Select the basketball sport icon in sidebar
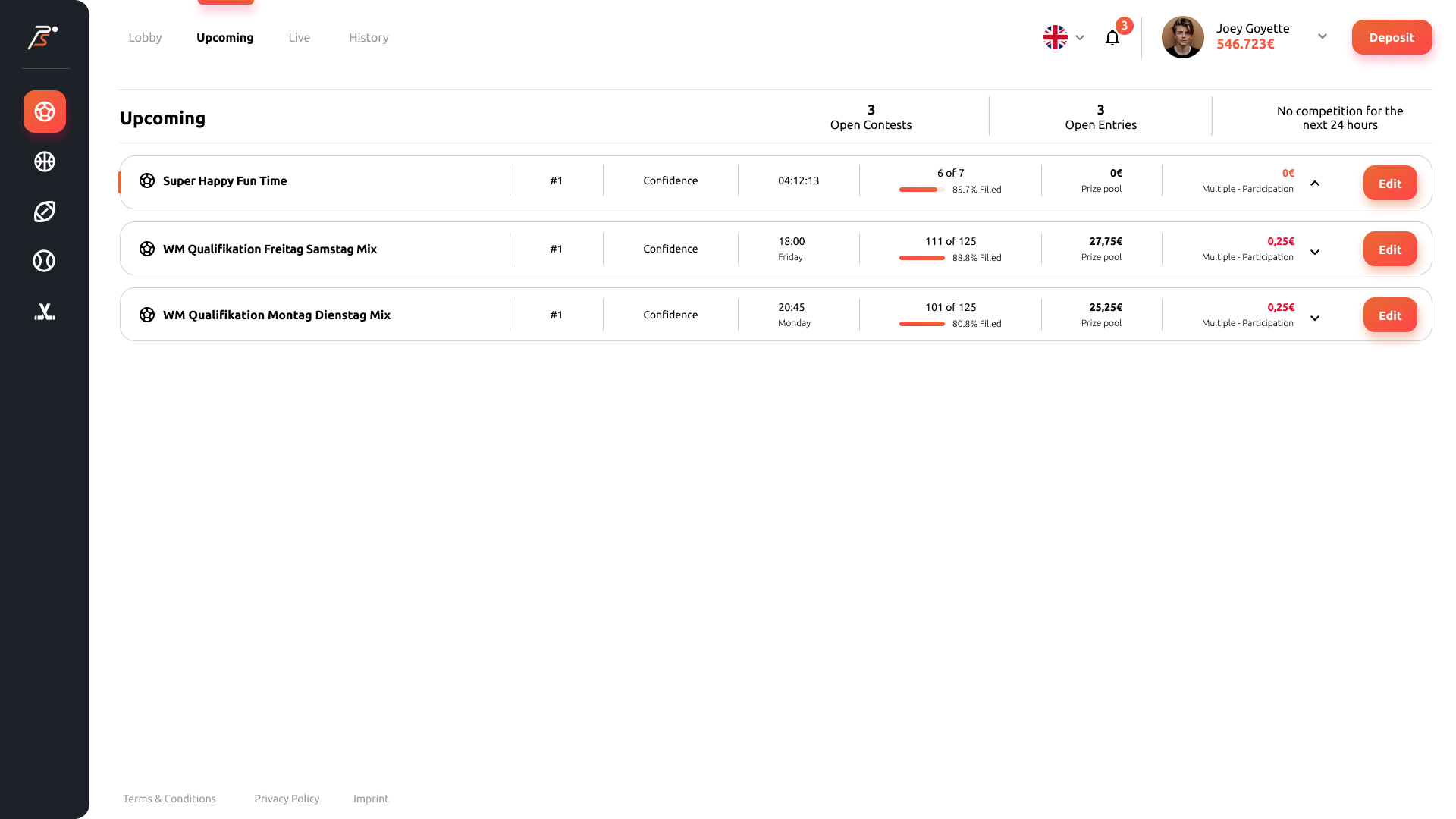 [45, 162]
